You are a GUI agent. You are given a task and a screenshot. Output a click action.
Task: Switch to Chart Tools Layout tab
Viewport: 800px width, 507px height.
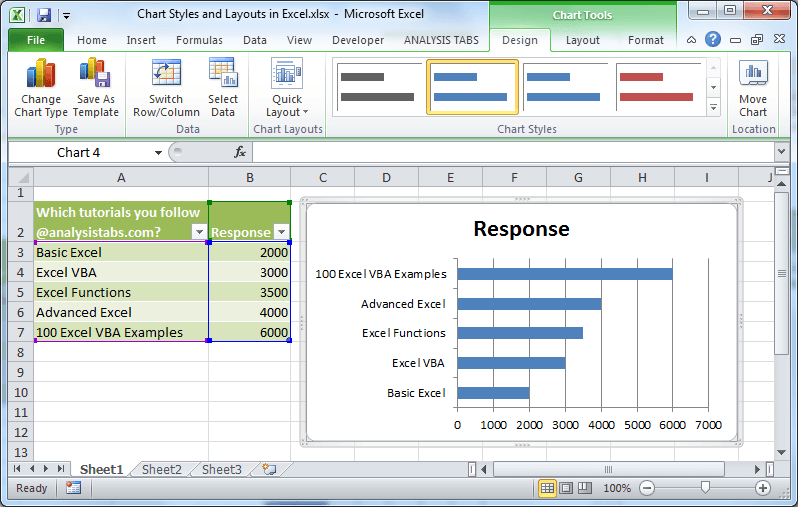pyautogui.click(x=582, y=40)
